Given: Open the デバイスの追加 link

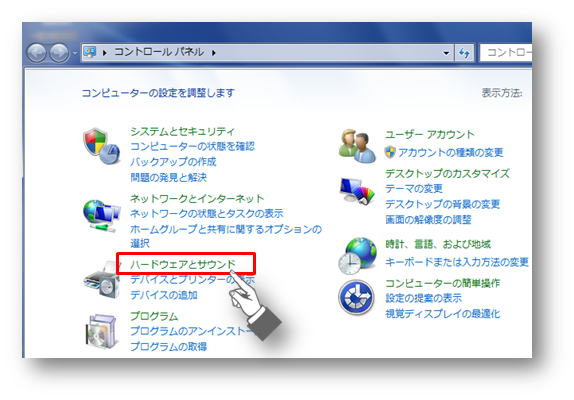Looking at the screenshot, I should [x=164, y=295].
